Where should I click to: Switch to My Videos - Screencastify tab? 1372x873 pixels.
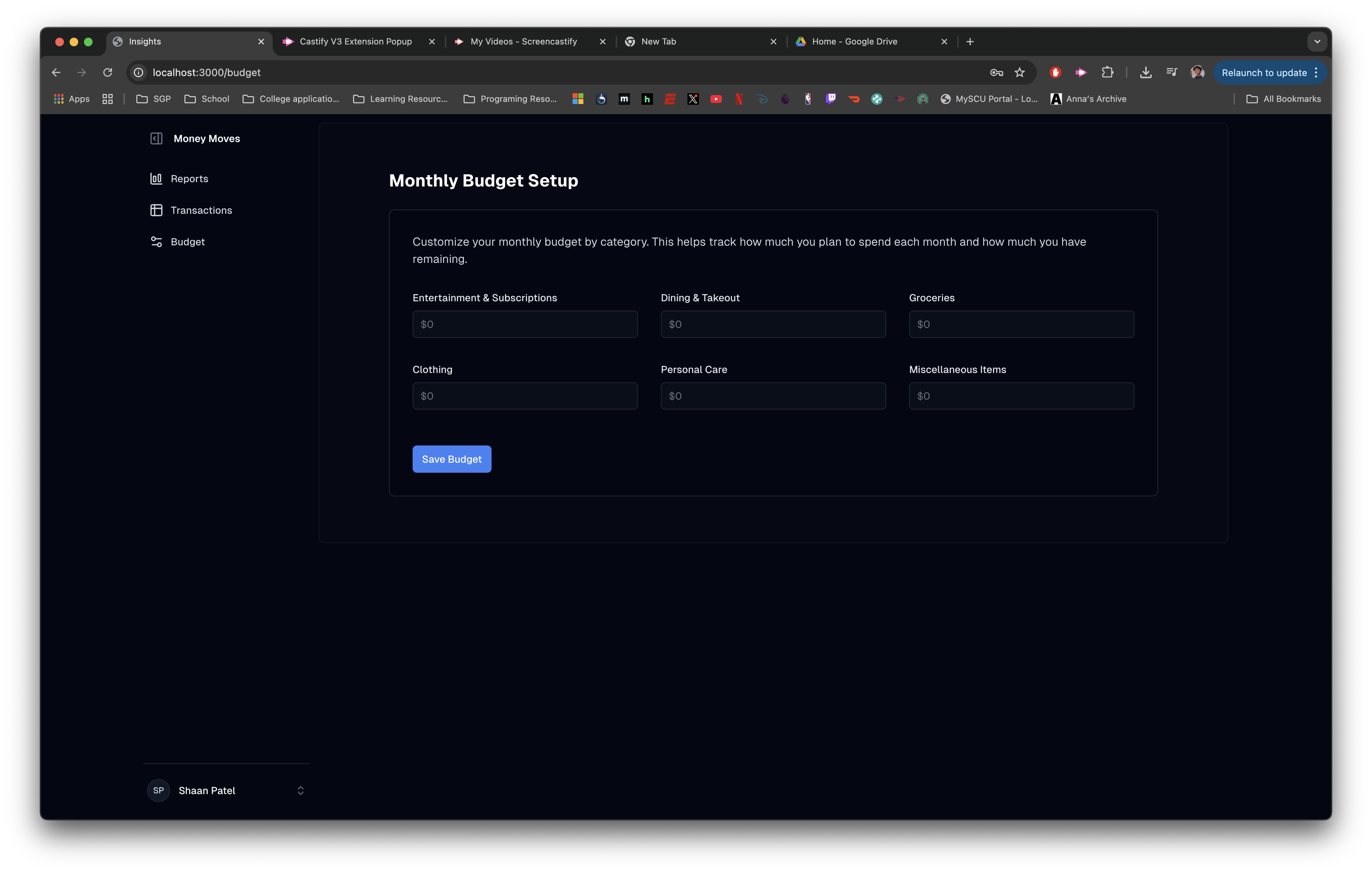[523, 42]
